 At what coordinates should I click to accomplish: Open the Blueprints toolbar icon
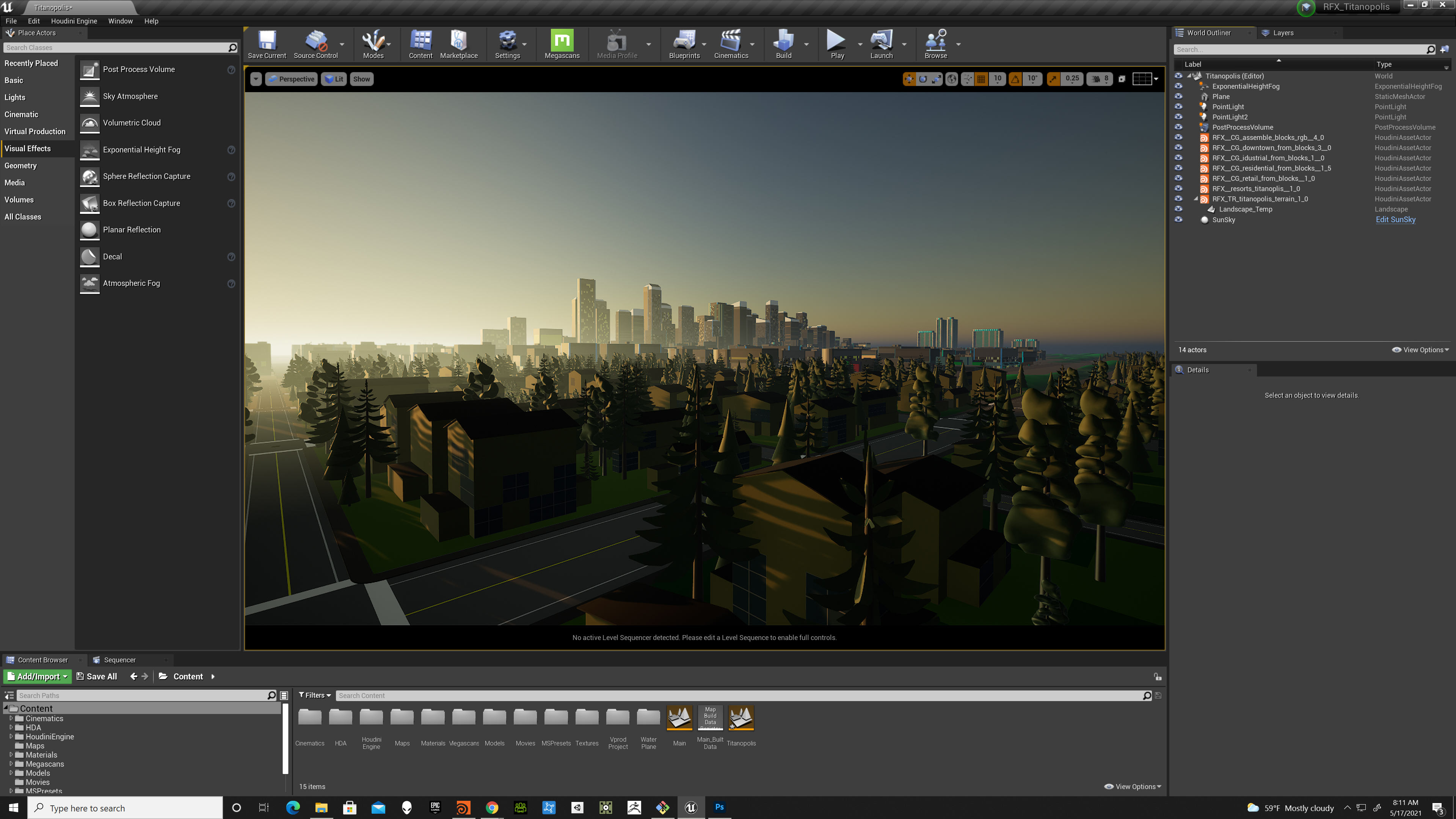point(684,41)
